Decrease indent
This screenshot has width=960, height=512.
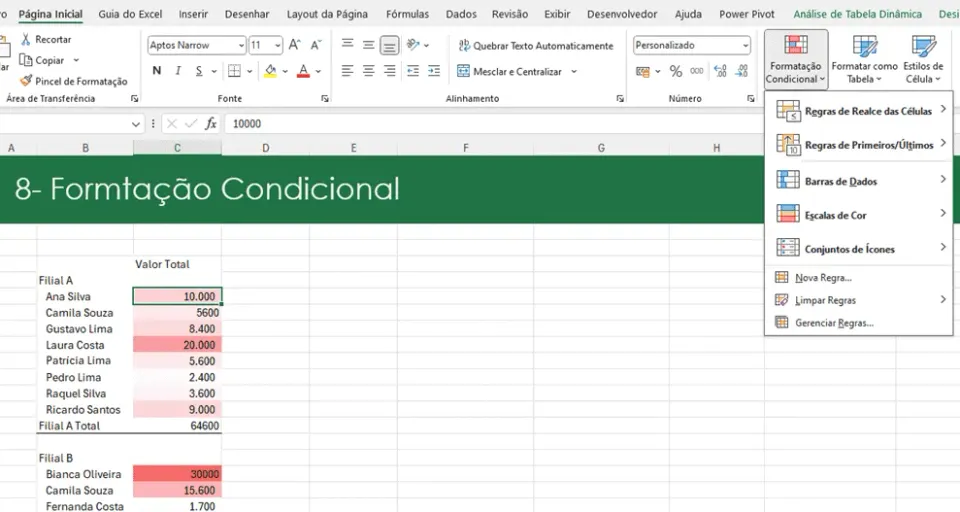point(413,71)
